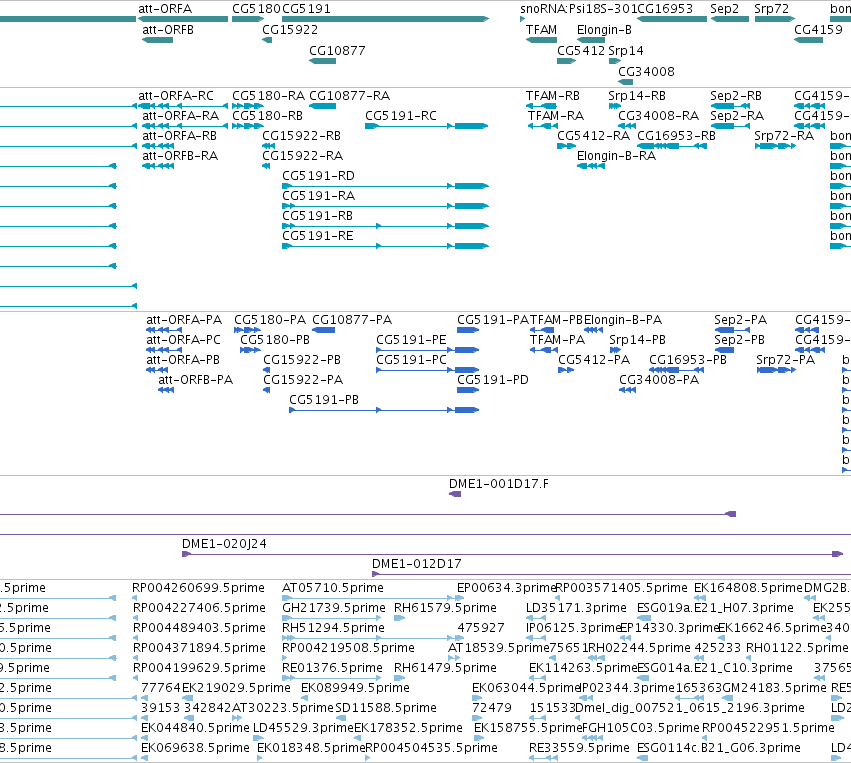Open the CG16953-RB transcript label
851x763 pixels.
[676, 136]
